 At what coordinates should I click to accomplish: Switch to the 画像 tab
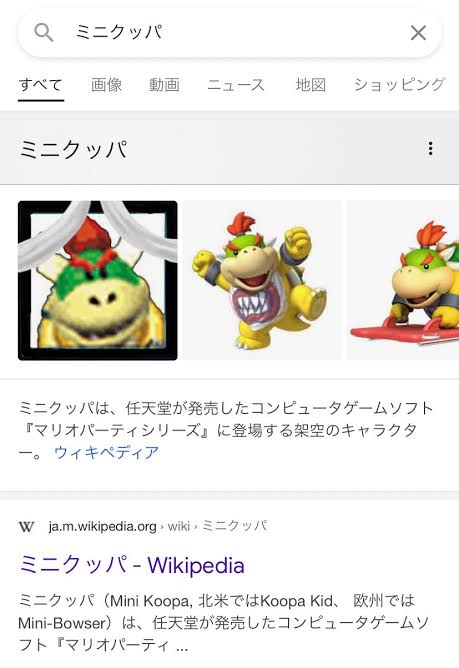(106, 84)
